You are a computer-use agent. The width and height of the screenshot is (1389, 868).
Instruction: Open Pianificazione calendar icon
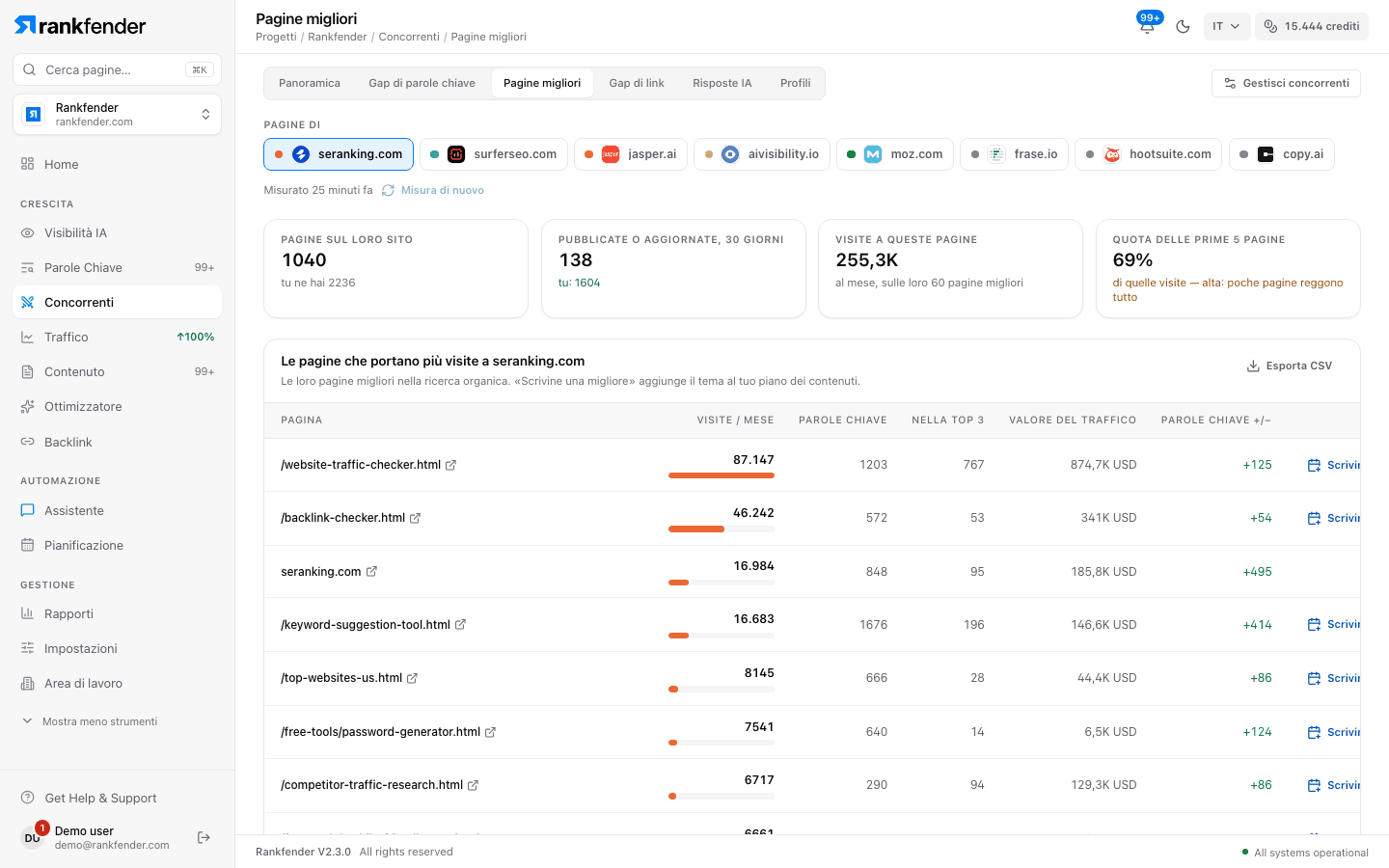tap(27, 546)
